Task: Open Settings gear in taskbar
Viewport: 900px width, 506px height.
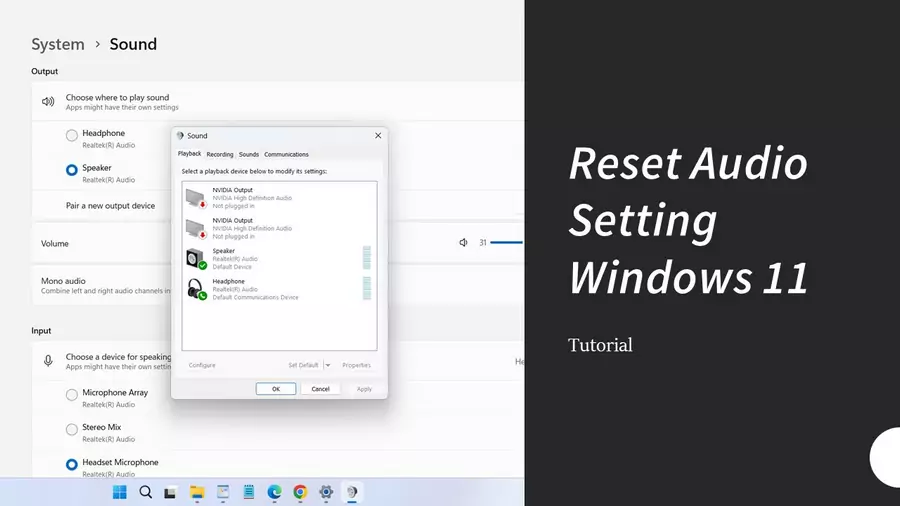Action: tap(326, 492)
